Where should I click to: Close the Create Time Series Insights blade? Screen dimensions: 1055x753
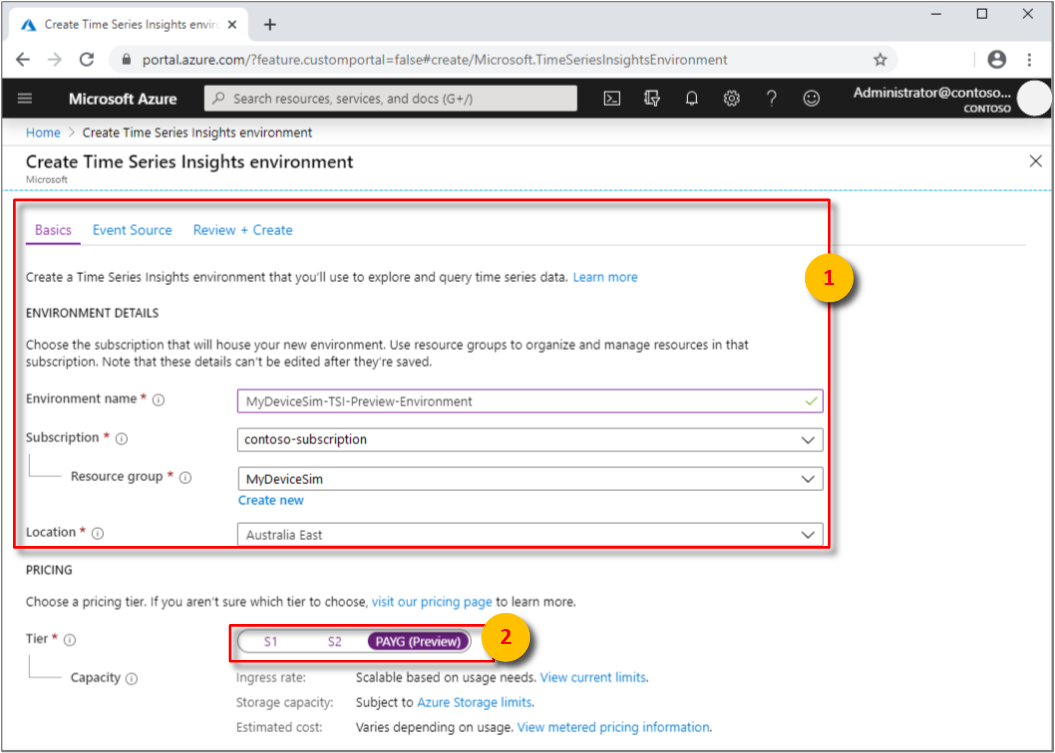[1035, 161]
